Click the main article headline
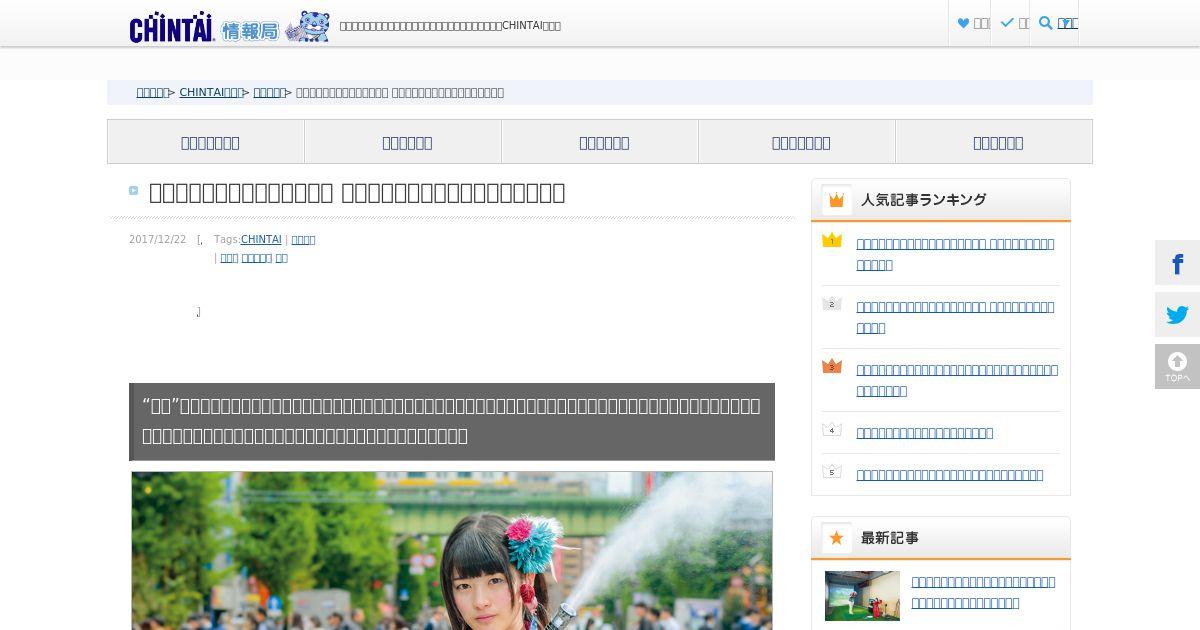 [357, 192]
